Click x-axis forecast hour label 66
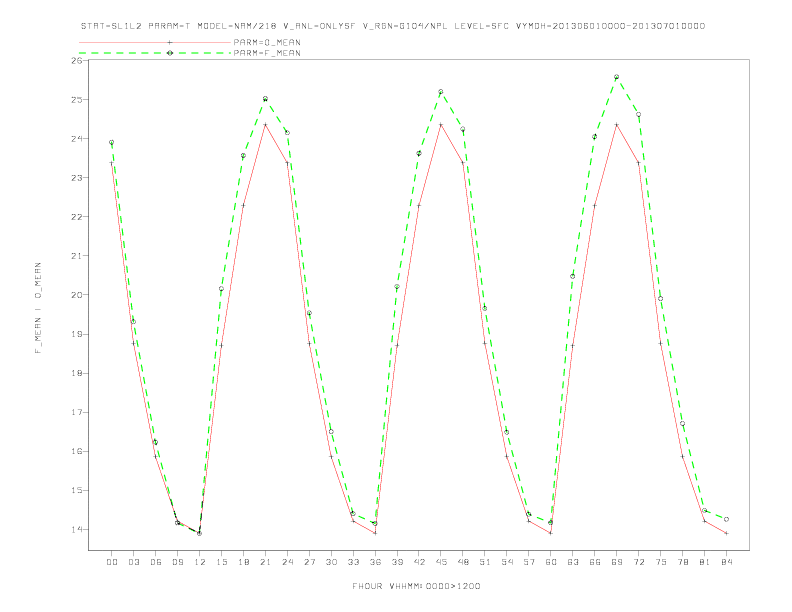Screen dimensions: 792x612 595,562
